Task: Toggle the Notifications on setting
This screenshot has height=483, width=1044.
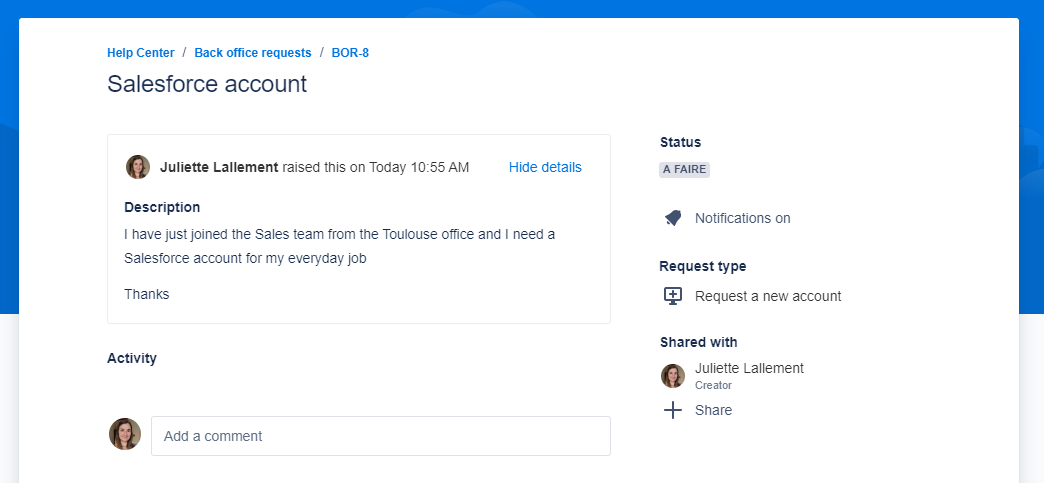Action: 742,218
